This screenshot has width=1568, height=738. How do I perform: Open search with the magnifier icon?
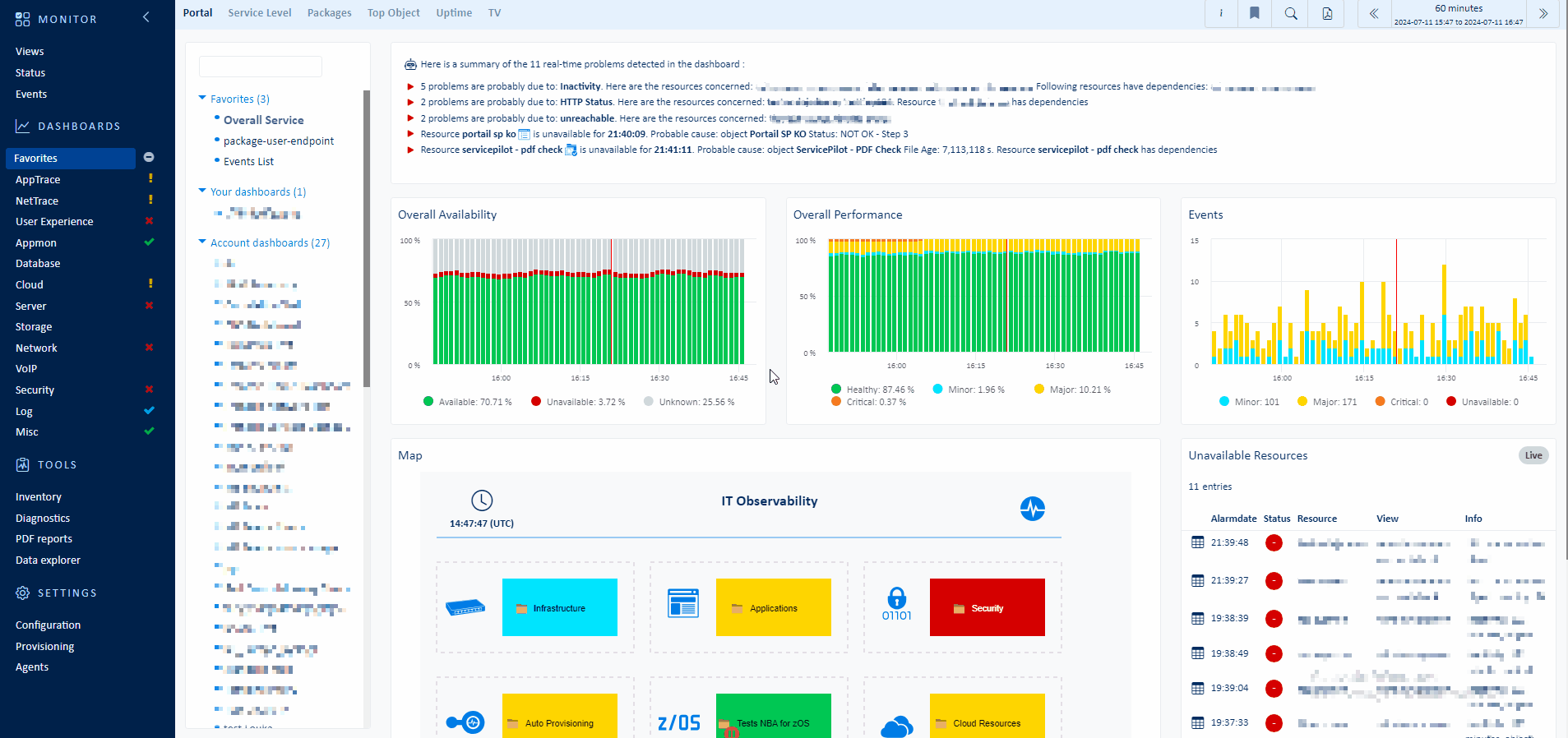[x=1291, y=13]
